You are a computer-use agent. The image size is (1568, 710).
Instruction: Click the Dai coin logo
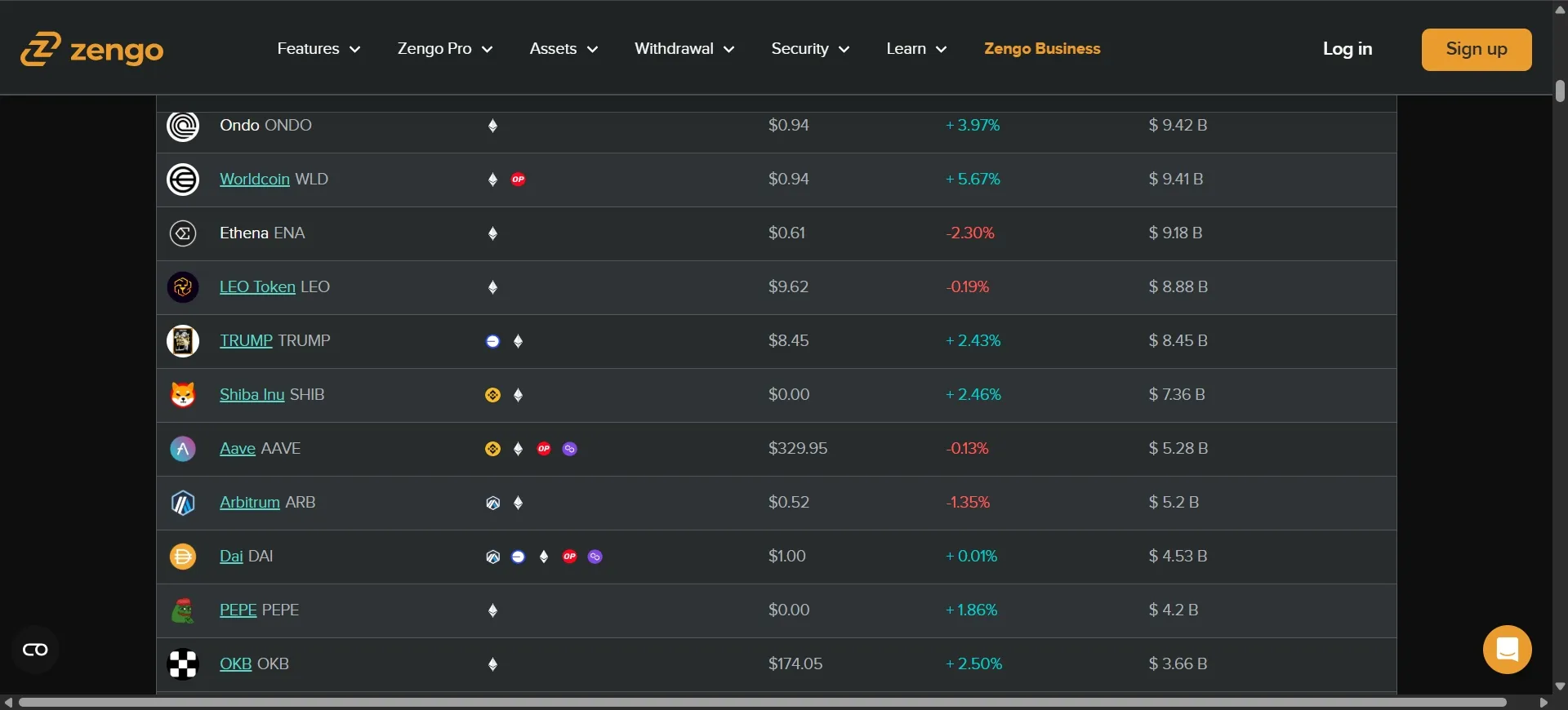tap(183, 557)
